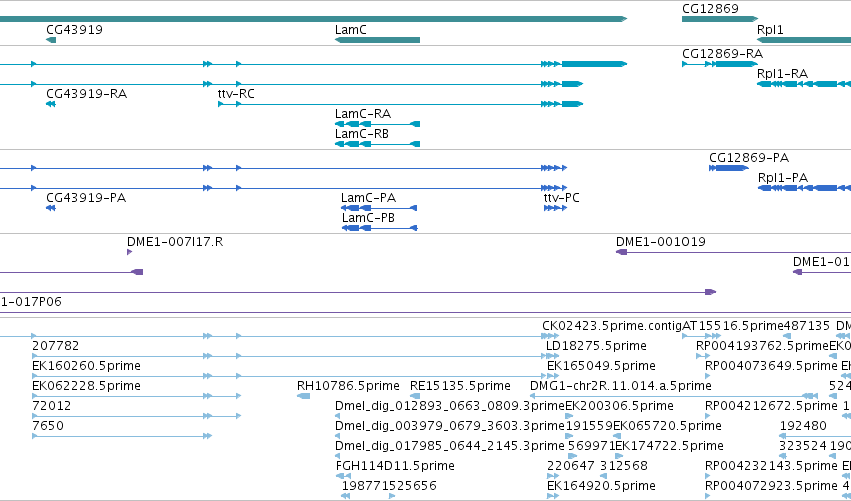Click the 207782 feature label
851x501 pixels.
pyautogui.click(x=55, y=346)
